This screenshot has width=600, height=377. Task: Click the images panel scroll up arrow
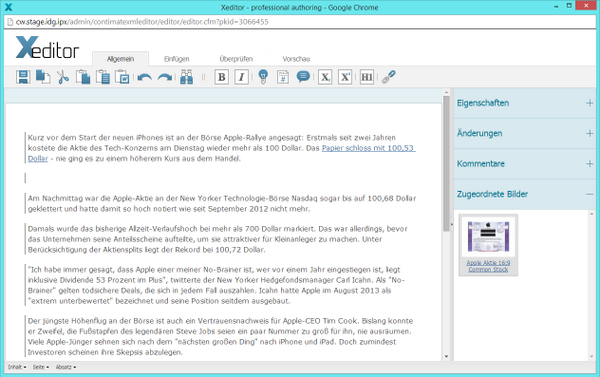592,214
